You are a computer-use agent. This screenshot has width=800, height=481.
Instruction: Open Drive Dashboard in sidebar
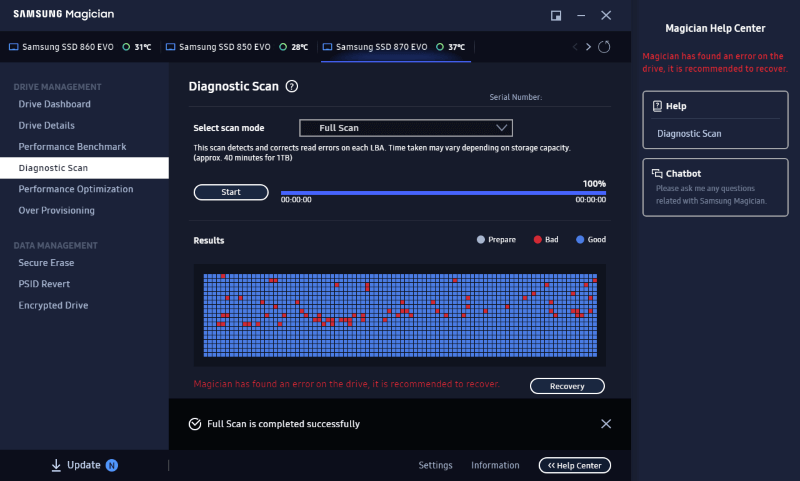pos(55,104)
